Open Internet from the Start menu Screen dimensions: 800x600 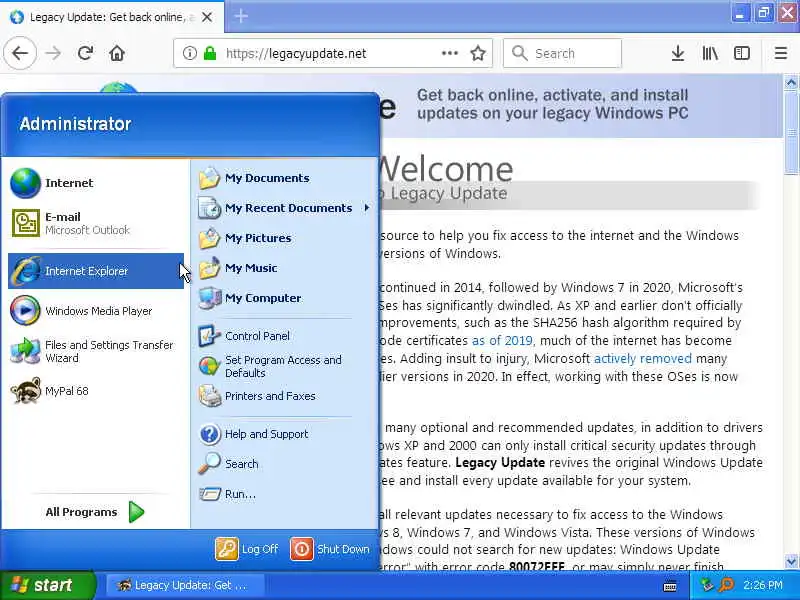pos(95,183)
